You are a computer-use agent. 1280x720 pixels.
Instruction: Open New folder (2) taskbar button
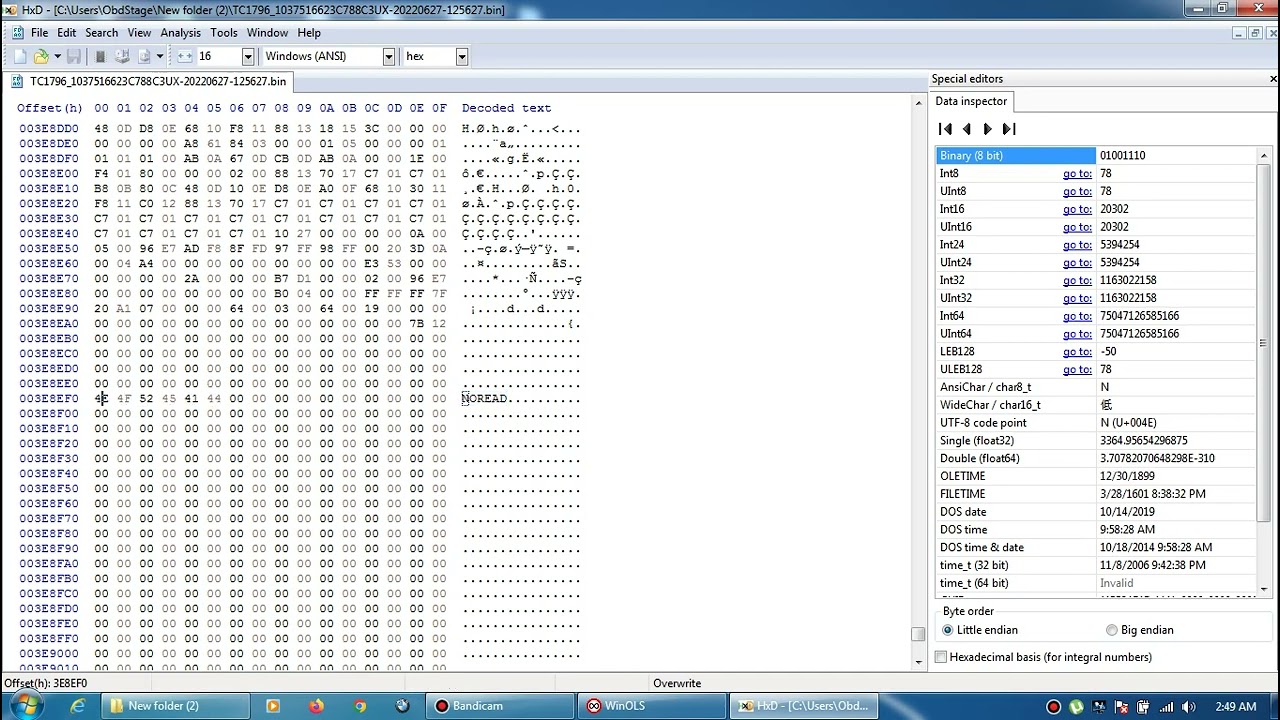[x=176, y=706]
